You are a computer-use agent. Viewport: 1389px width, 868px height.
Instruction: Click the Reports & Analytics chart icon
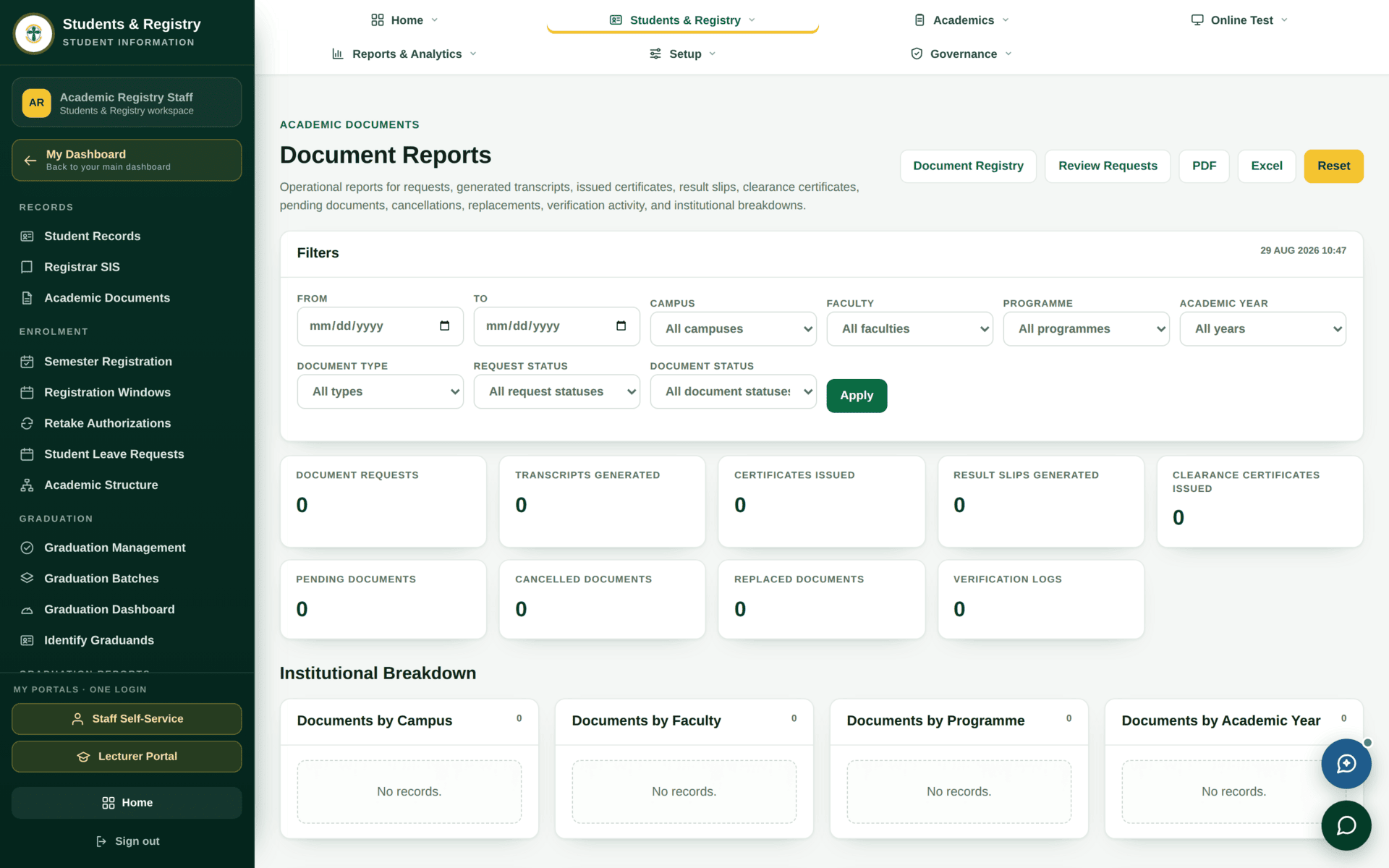(337, 54)
